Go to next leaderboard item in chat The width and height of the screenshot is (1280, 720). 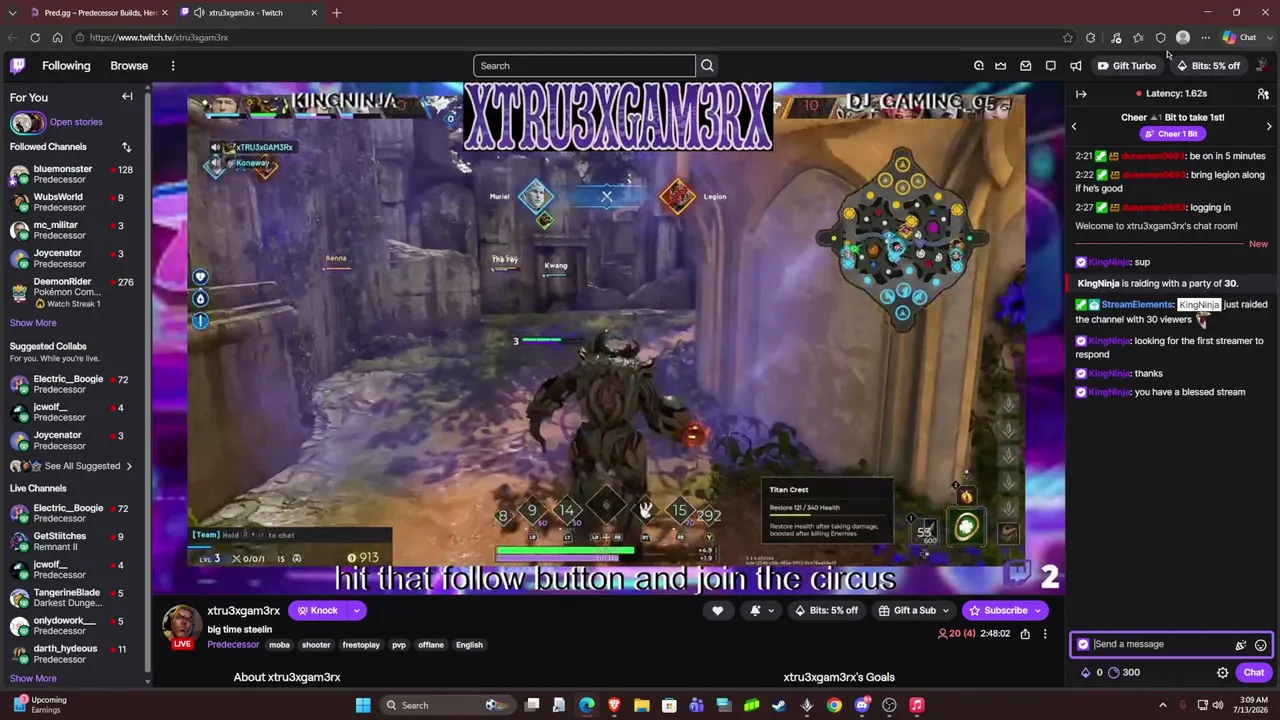1269,127
